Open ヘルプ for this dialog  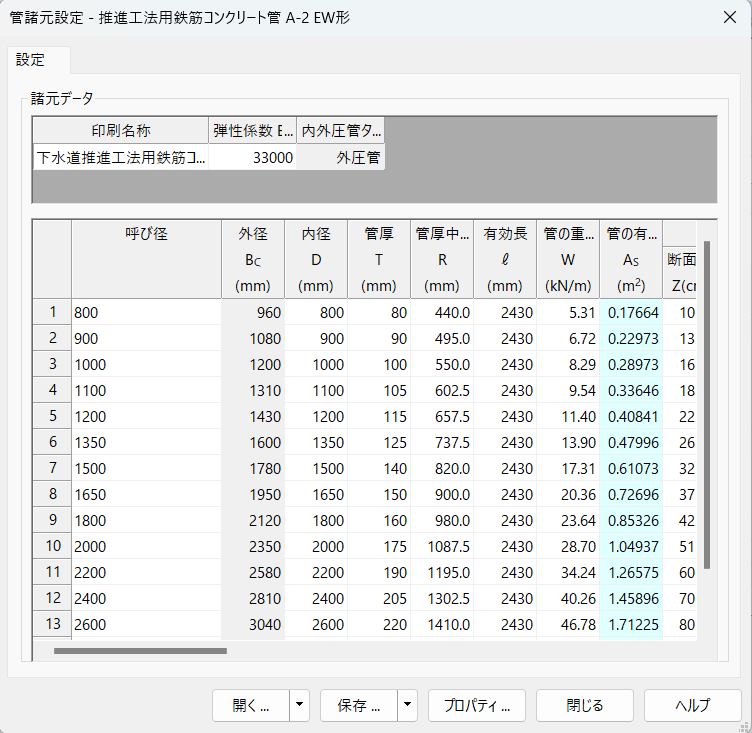(x=692, y=705)
